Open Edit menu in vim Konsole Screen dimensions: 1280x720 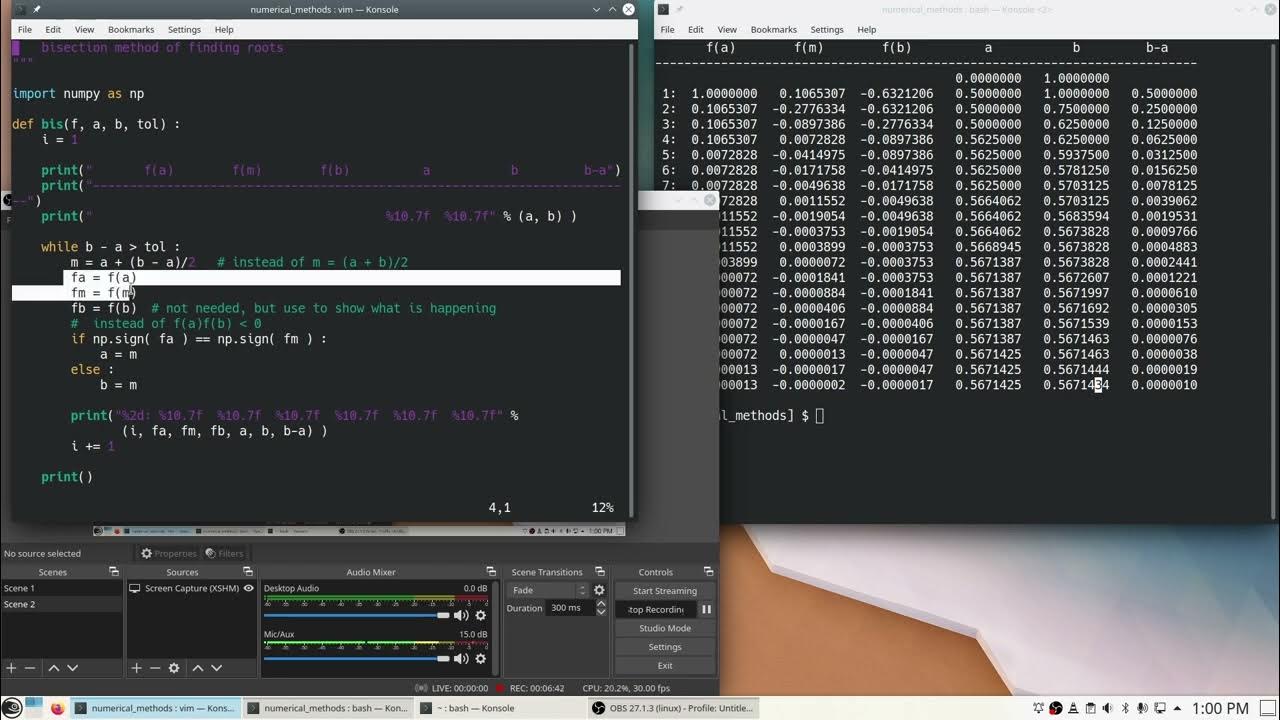(x=53, y=30)
